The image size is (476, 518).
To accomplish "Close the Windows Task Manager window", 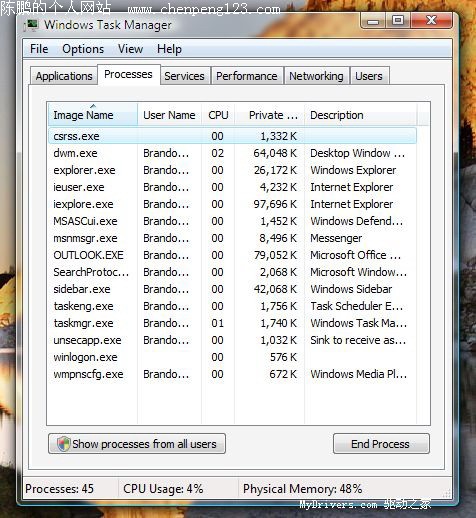I will (x=431, y=21).
